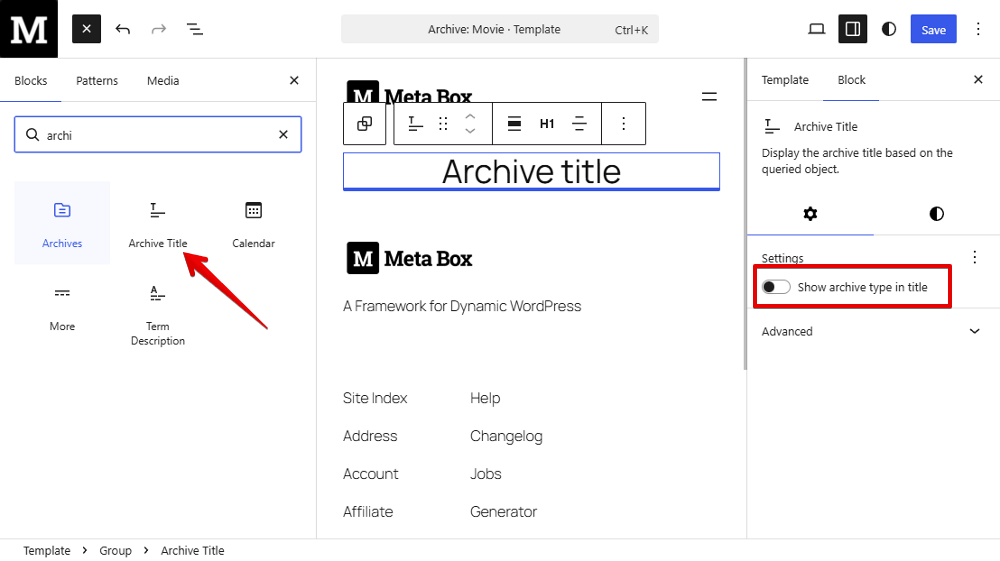
Task: Insert the Archive Title block
Action: pos(158,223)
